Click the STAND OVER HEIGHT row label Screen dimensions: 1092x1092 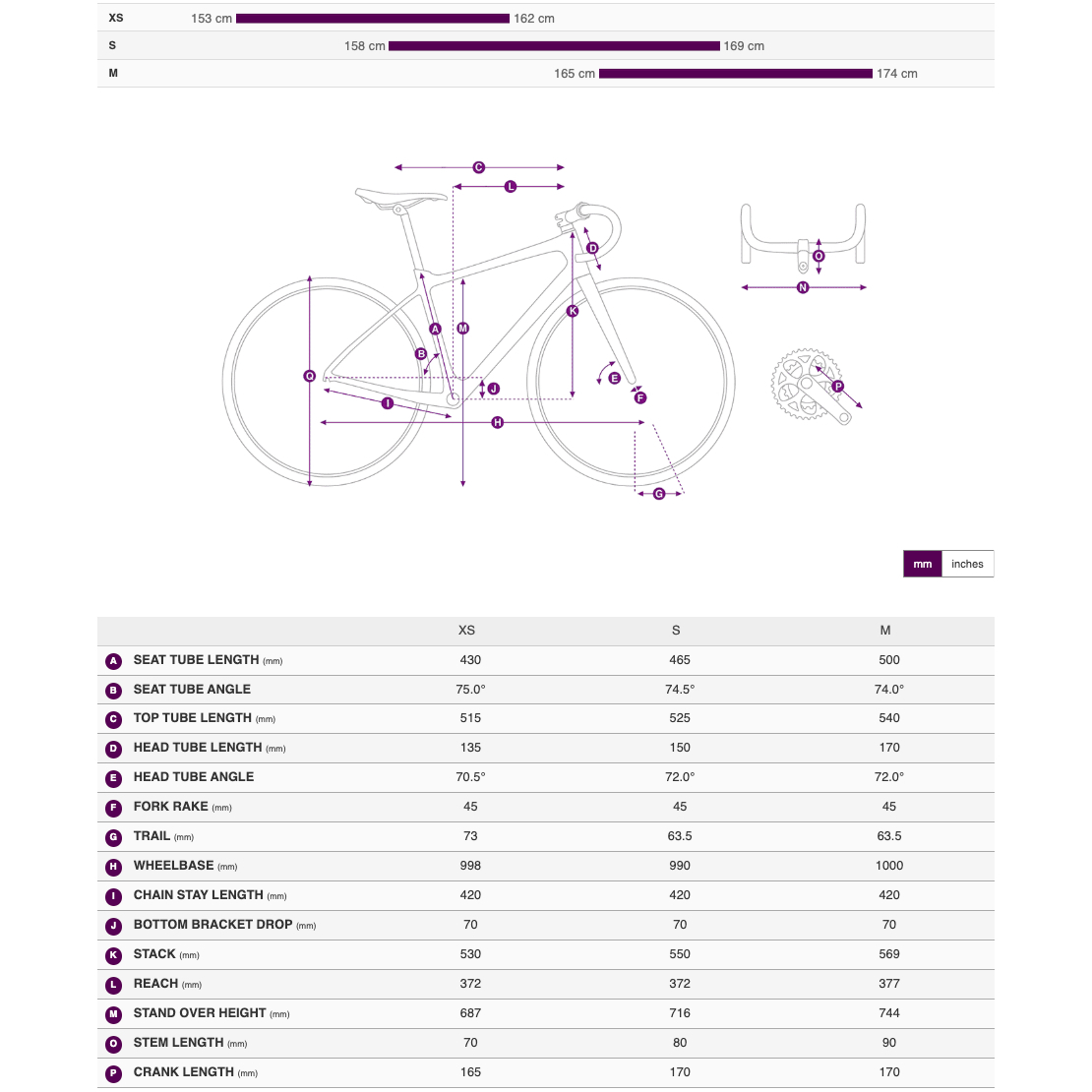(200, 1013)
